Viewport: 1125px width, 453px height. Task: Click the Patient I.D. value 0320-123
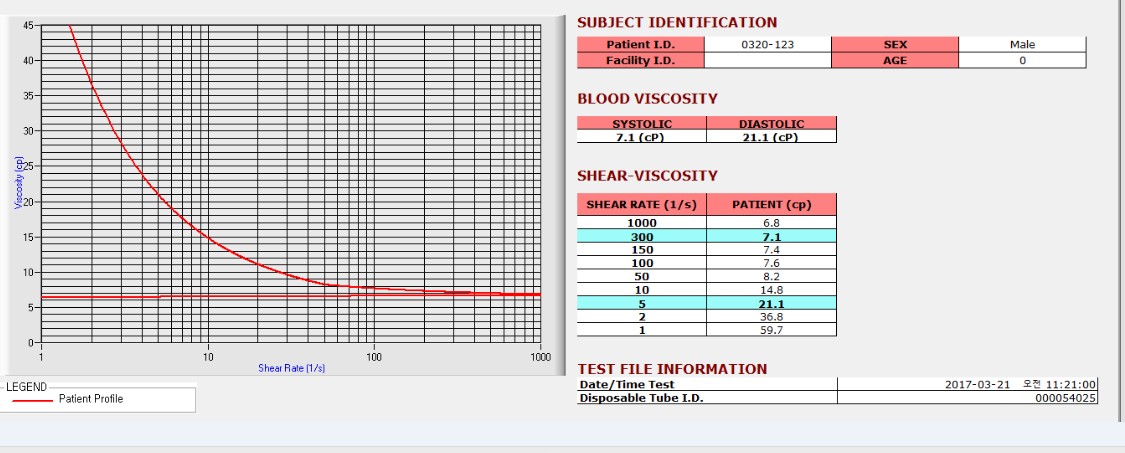coord(768,45)
